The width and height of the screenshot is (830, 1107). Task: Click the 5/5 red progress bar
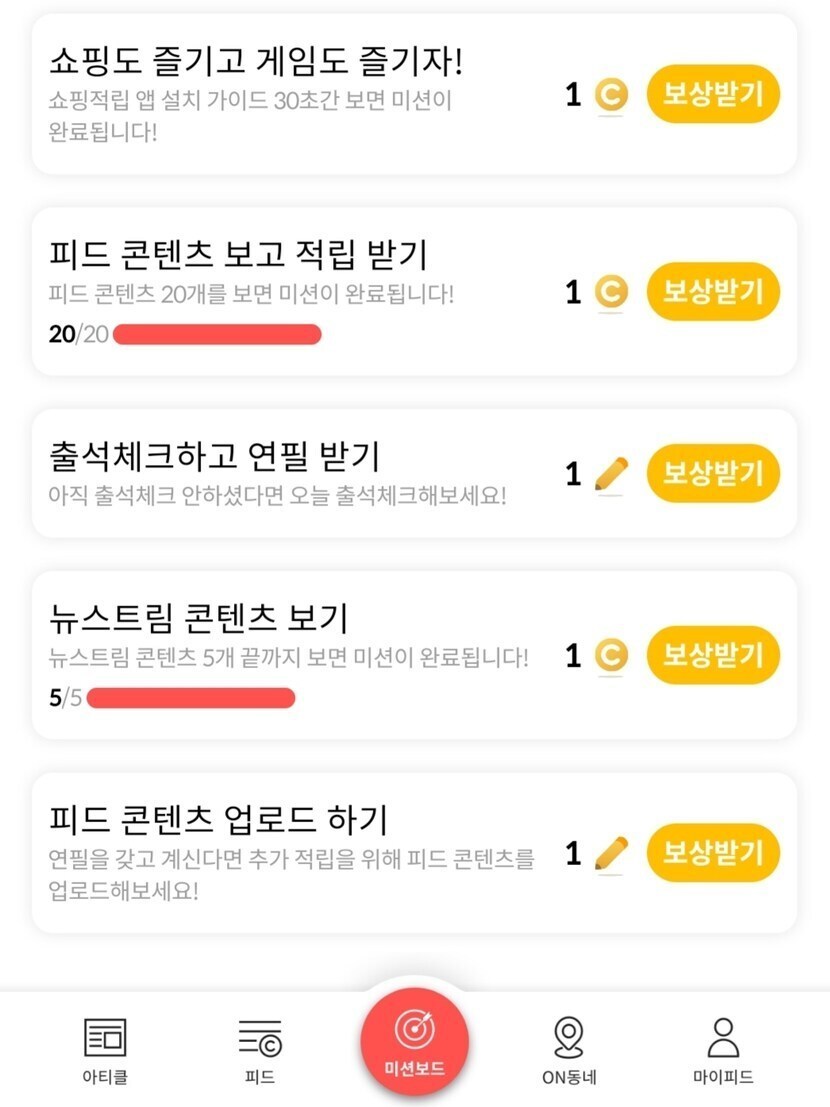tap(190, 698)
